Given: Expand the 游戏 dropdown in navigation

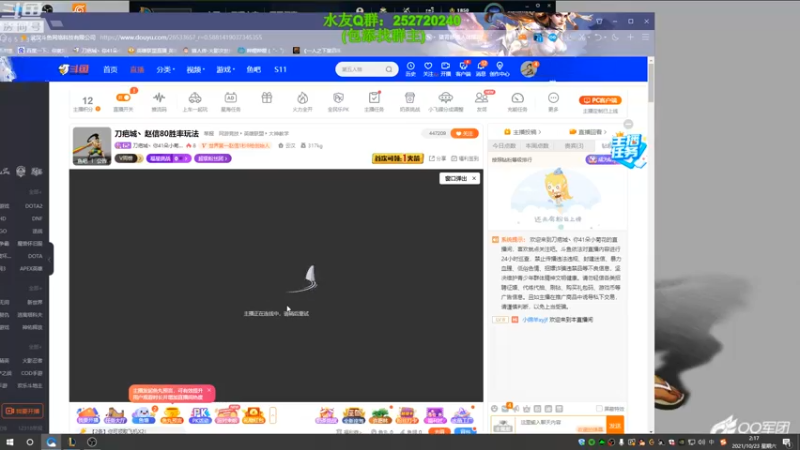Looking at the screenshot, I should point(226,69).
